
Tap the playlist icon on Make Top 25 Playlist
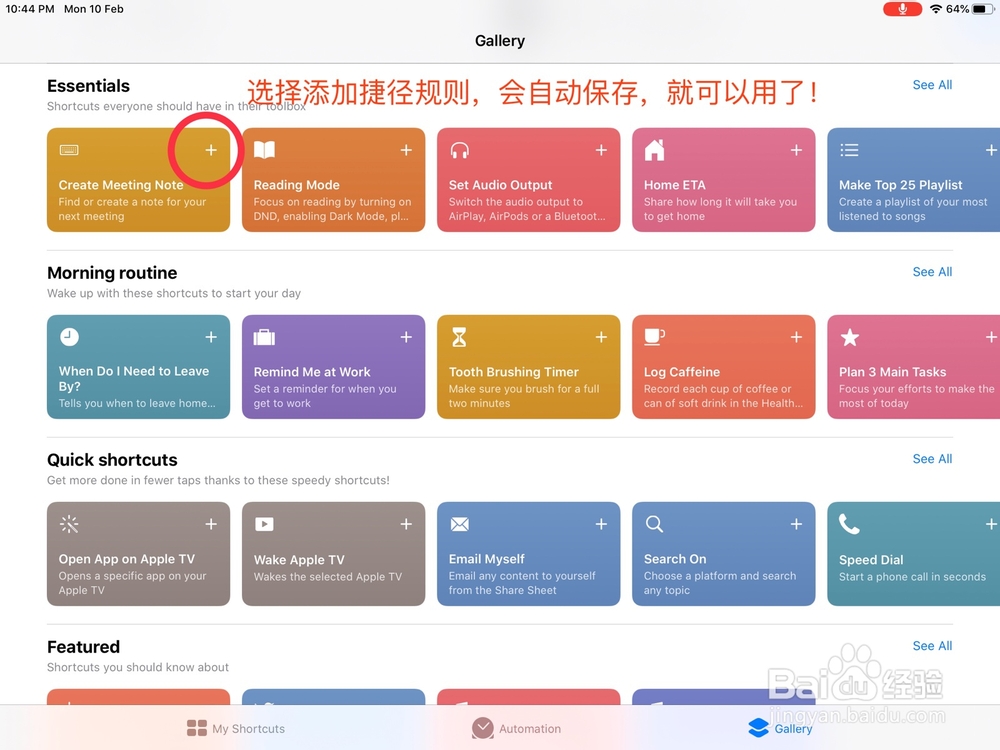tap(849, 150)
